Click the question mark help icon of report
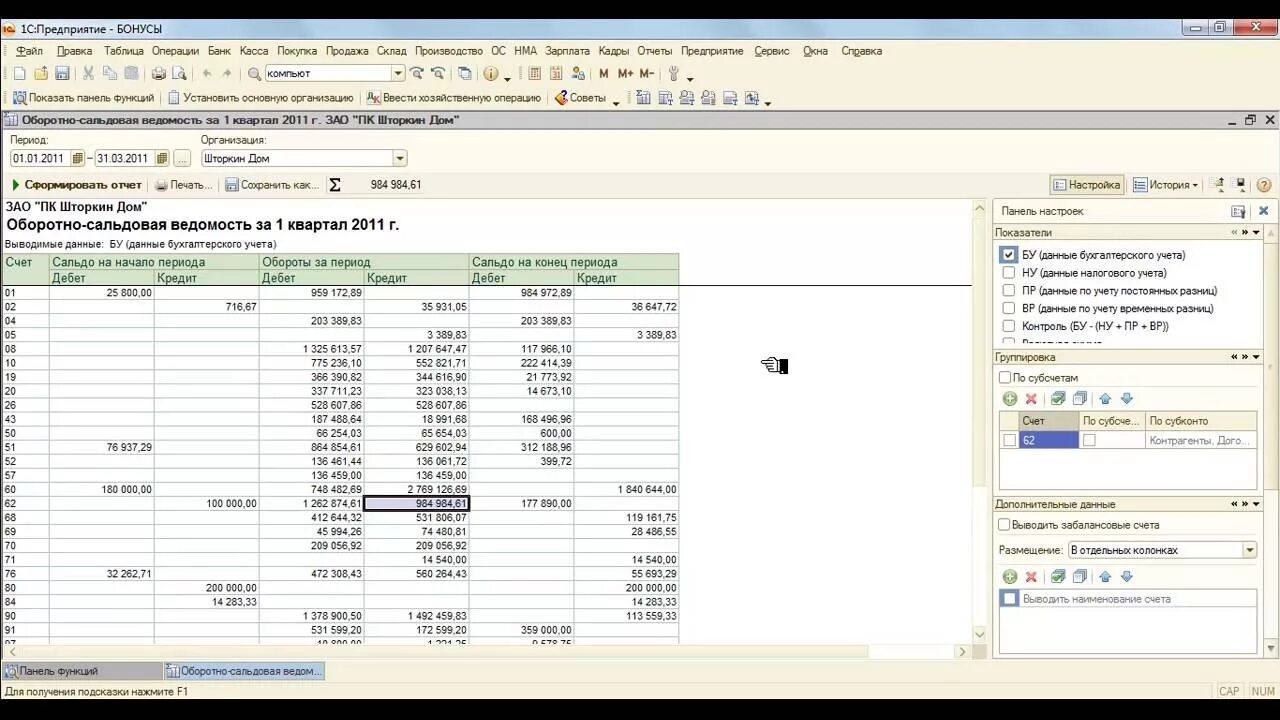Image resolution: width=1280 pixels, height=720 pixels. pyautogui.click(x=1264, y=185)
